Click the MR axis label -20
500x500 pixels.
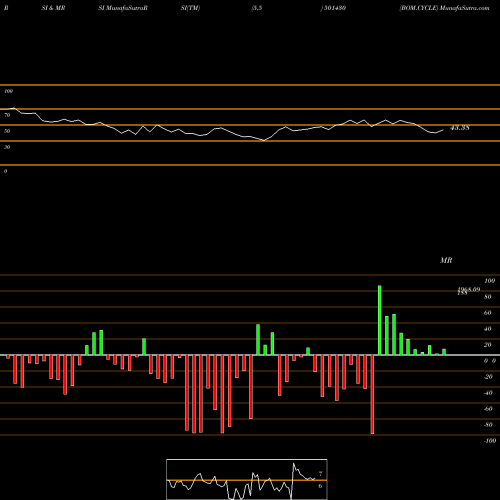pos(488,377)
